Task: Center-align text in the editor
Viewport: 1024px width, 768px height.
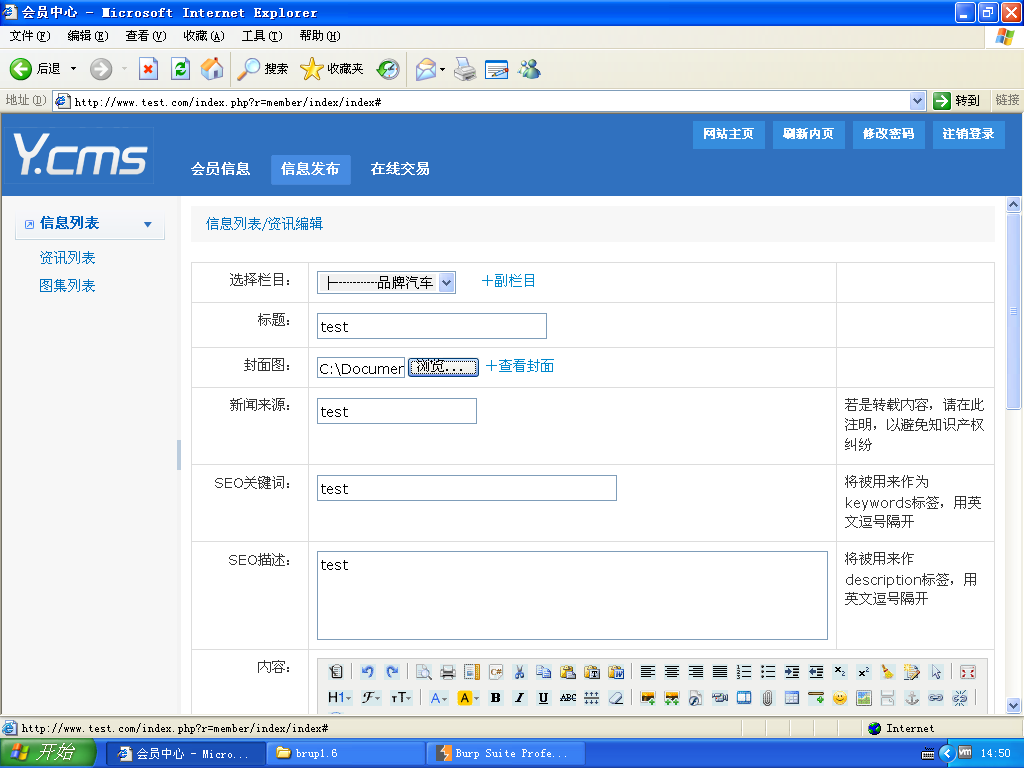Action: pos(671,671)
